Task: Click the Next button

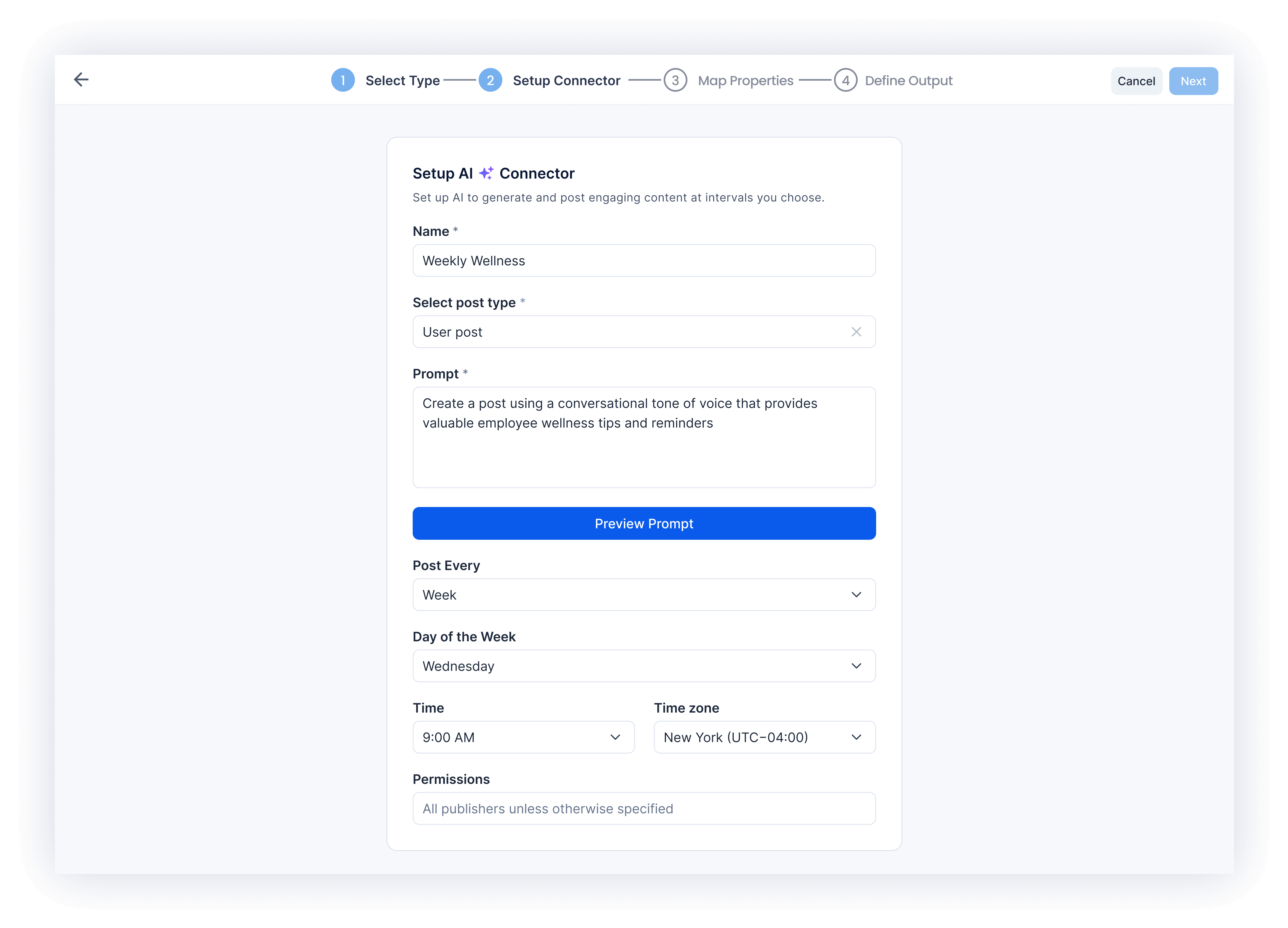Action: (x=1193, y=81)
